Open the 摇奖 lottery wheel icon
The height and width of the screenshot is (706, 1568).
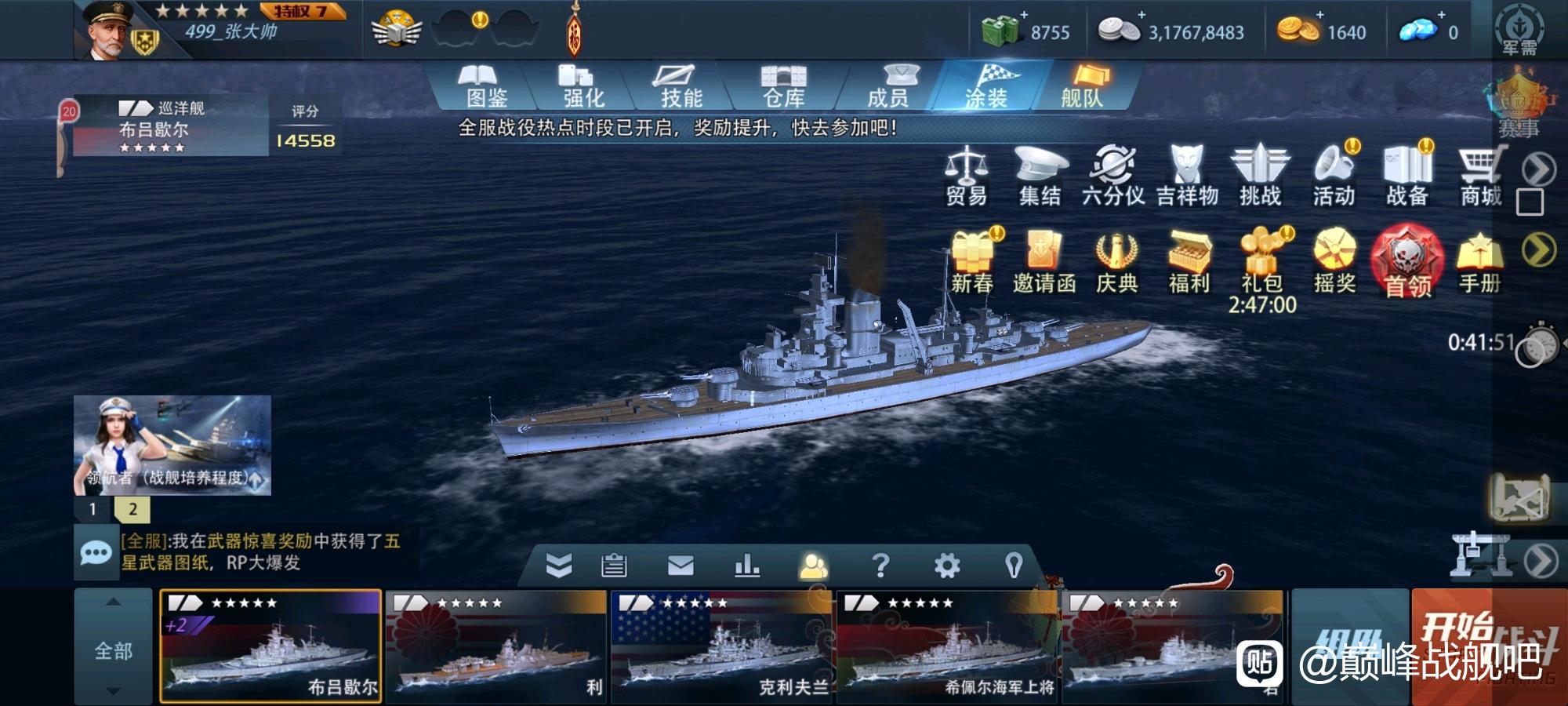1334,262
